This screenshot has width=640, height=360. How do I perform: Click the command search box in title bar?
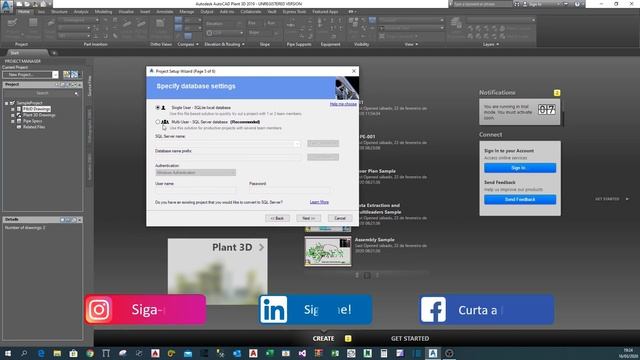[481, 4]
